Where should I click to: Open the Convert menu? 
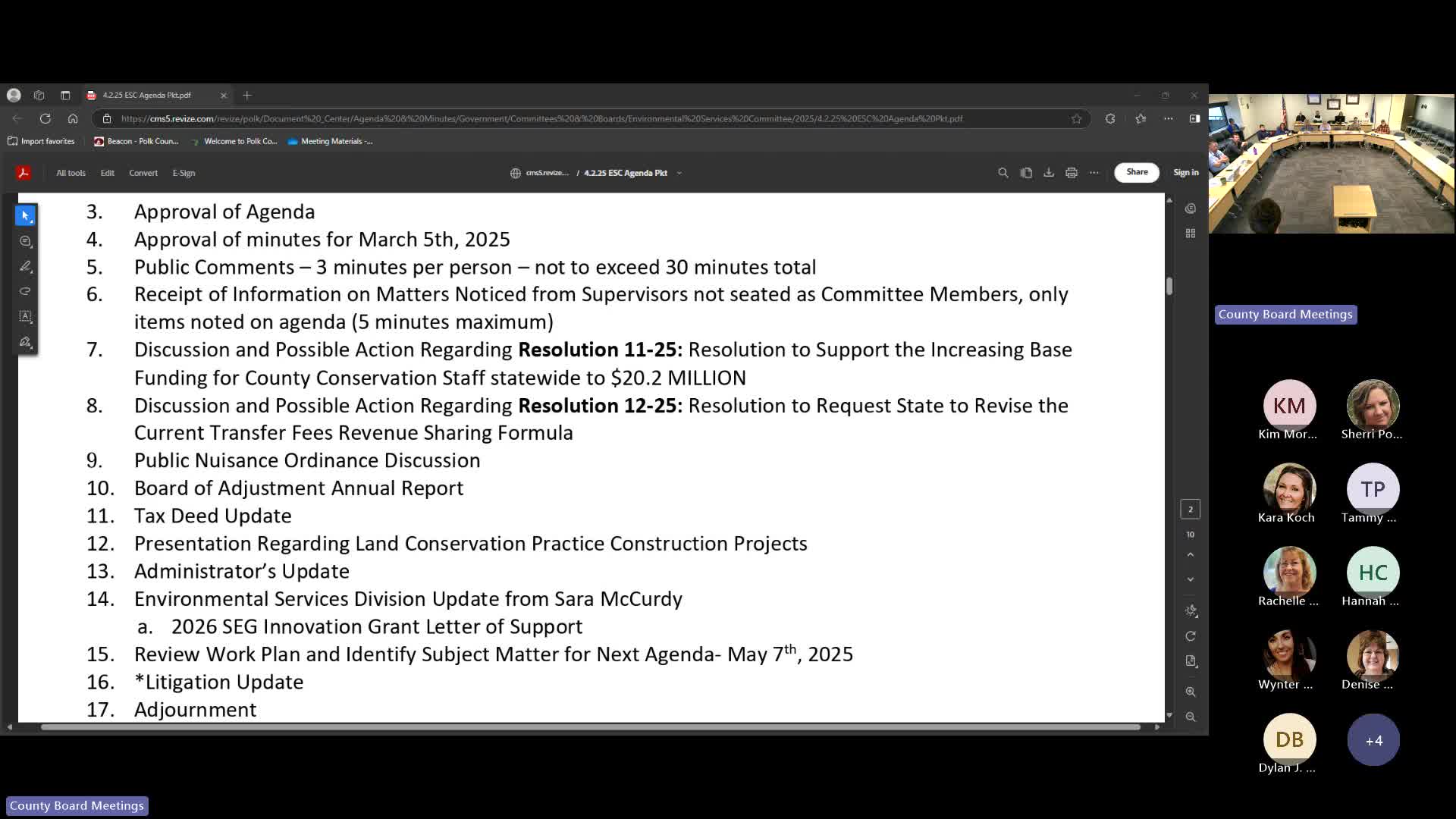pyautogui.click(x=143, y=173)
